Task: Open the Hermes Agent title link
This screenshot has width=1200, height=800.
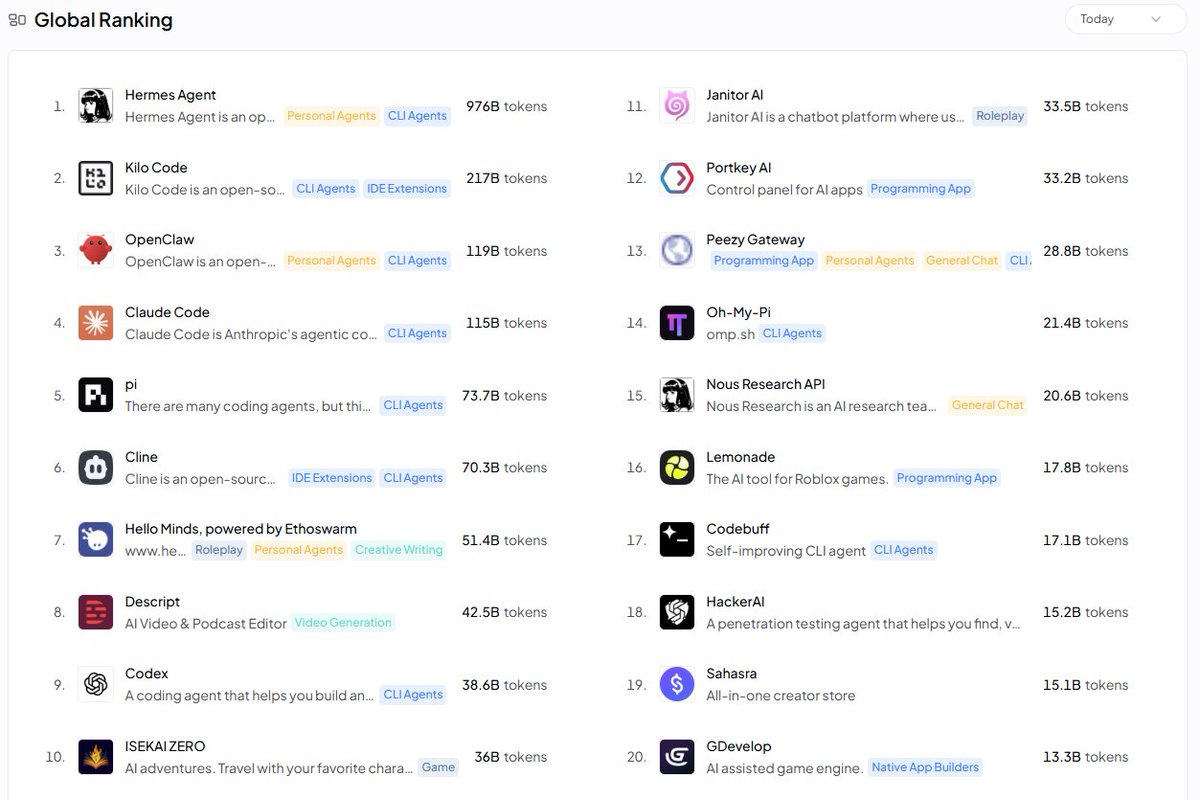Action: click(x=171, y=95)
